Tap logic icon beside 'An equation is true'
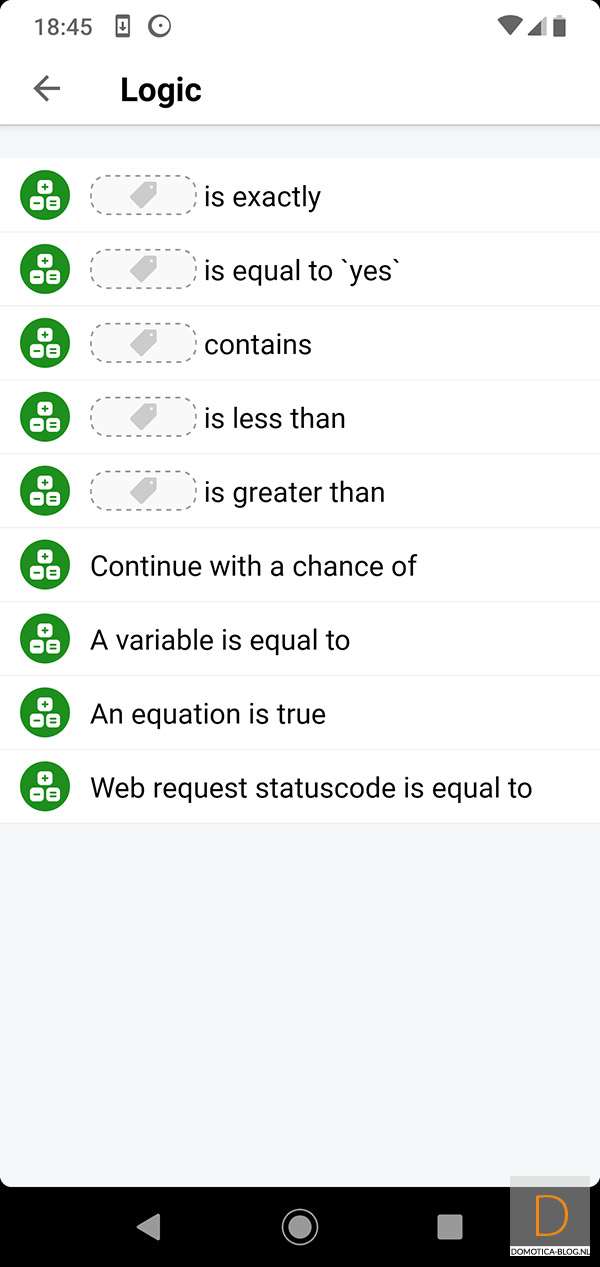Image resolution: width=600 pixels, height=1267 pixels. (45, 714)
